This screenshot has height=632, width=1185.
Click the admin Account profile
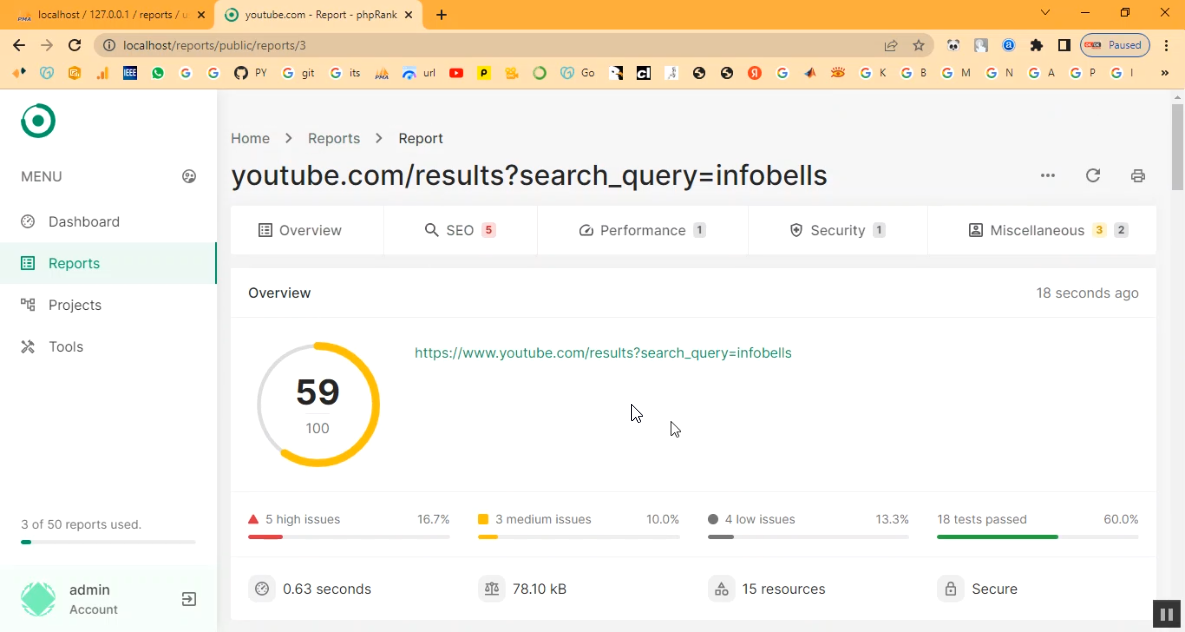[92, 599]
